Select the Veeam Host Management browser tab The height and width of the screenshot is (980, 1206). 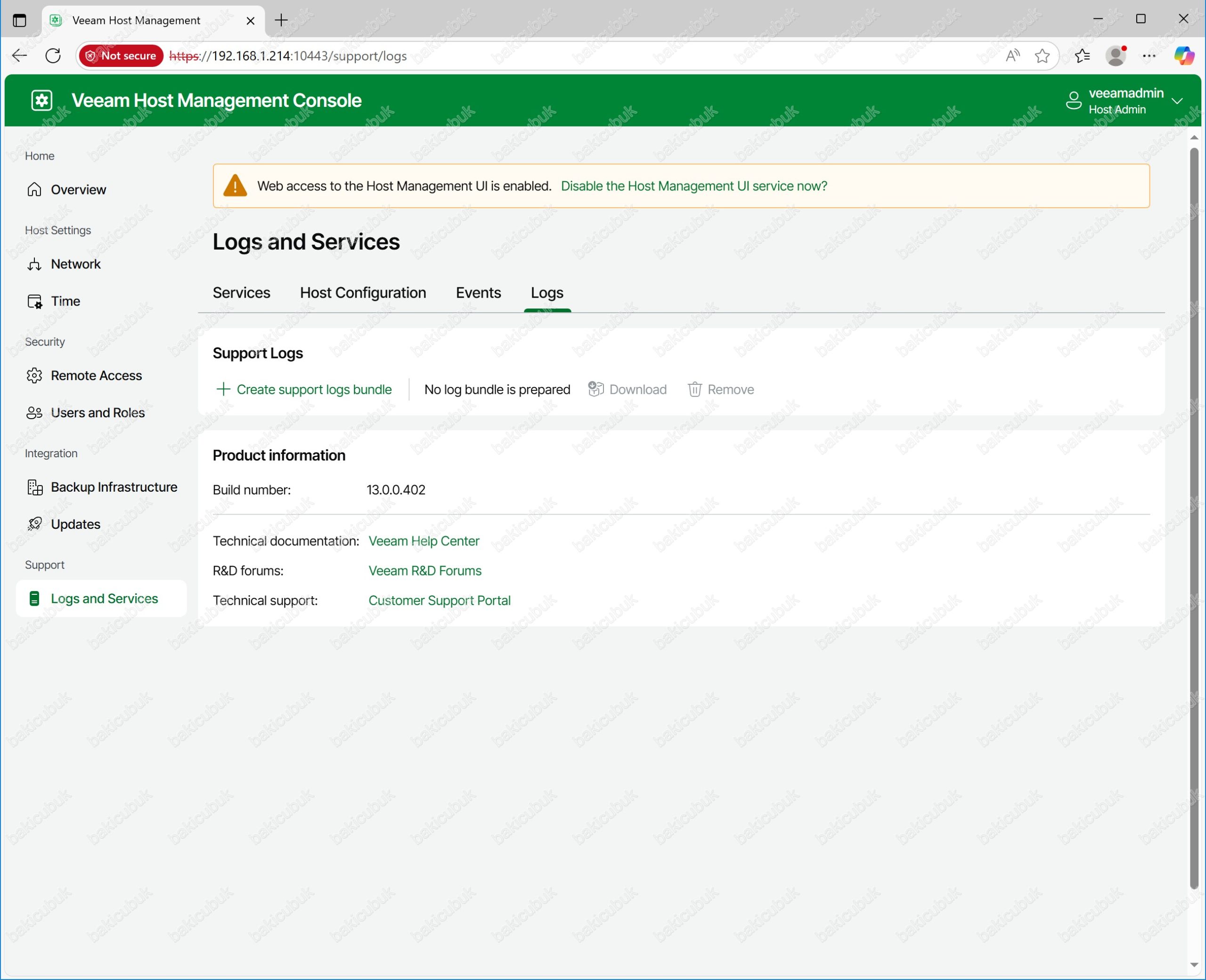(153, 21)
